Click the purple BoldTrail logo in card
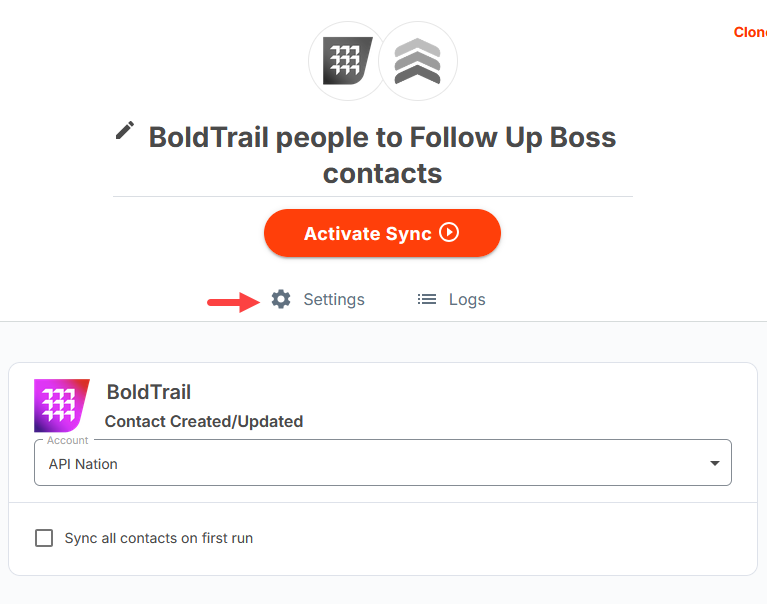The width and height of the screenshot is (767, 604). click(61, 405)
